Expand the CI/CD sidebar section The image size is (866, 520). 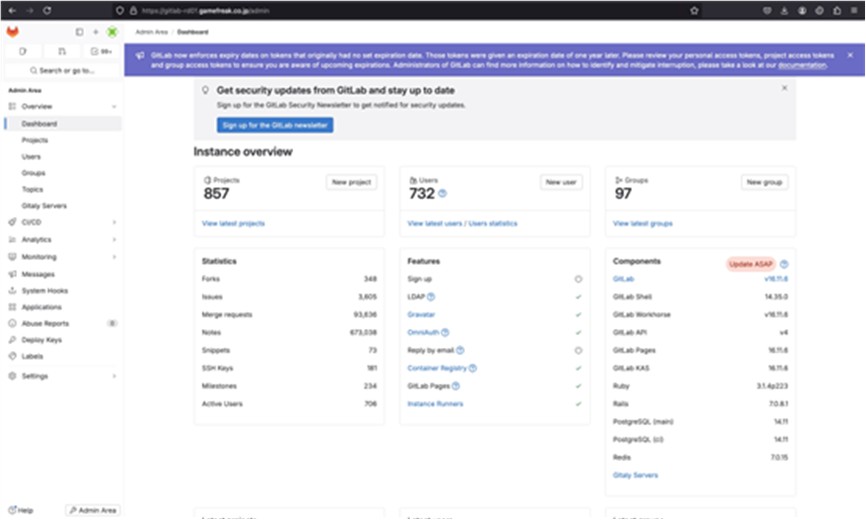114,222
